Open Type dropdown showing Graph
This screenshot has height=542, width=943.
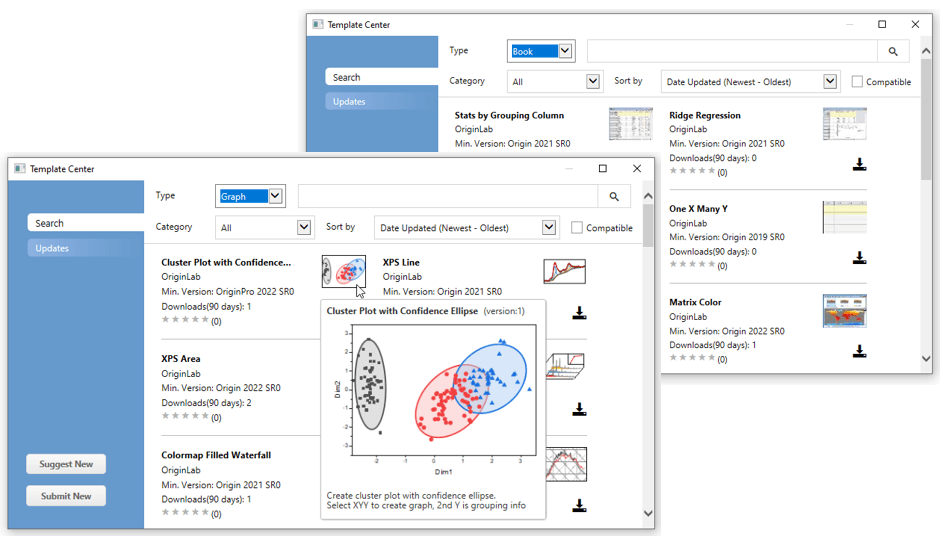250,196
